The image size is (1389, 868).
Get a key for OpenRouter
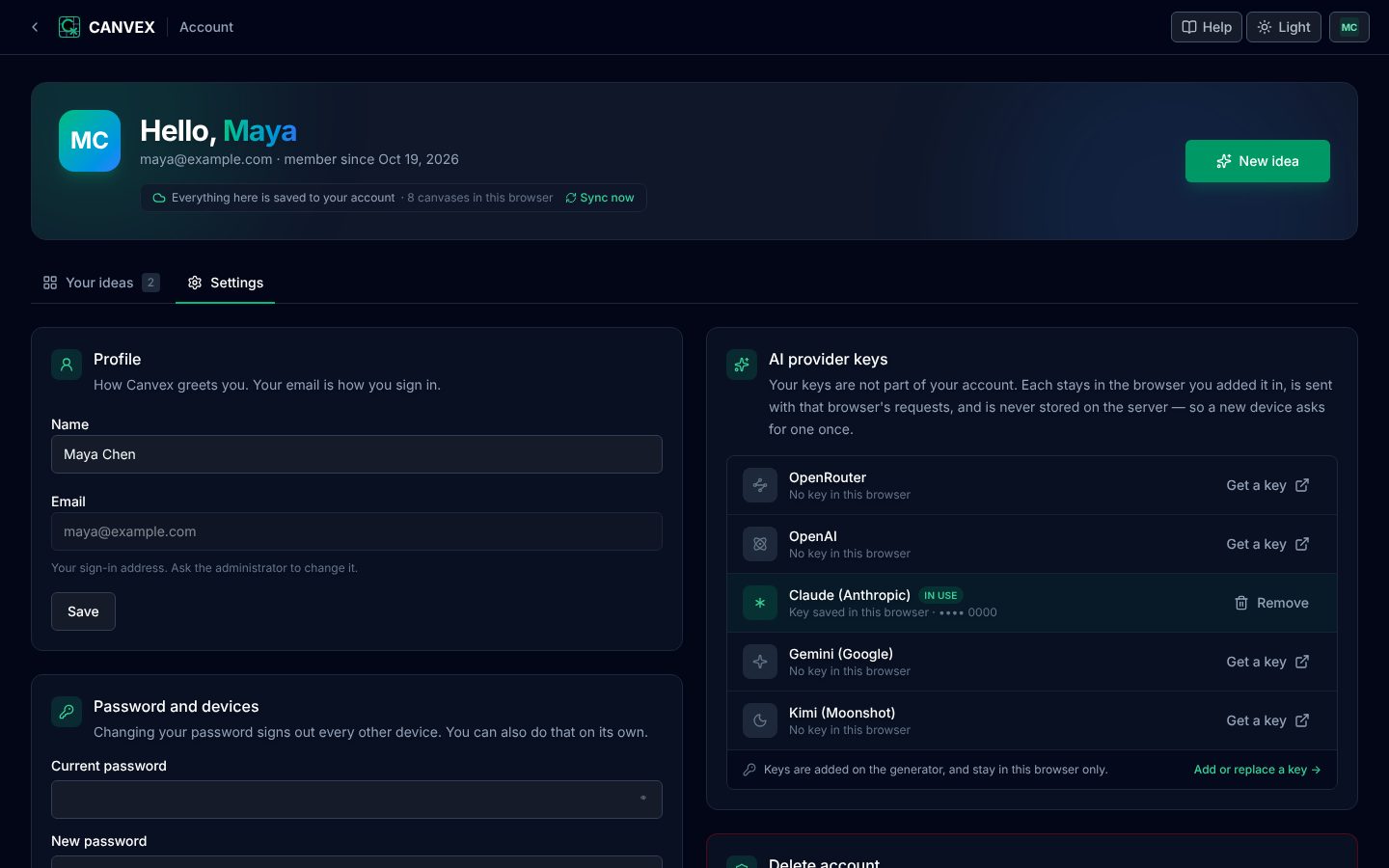(x=1267, y=485)
